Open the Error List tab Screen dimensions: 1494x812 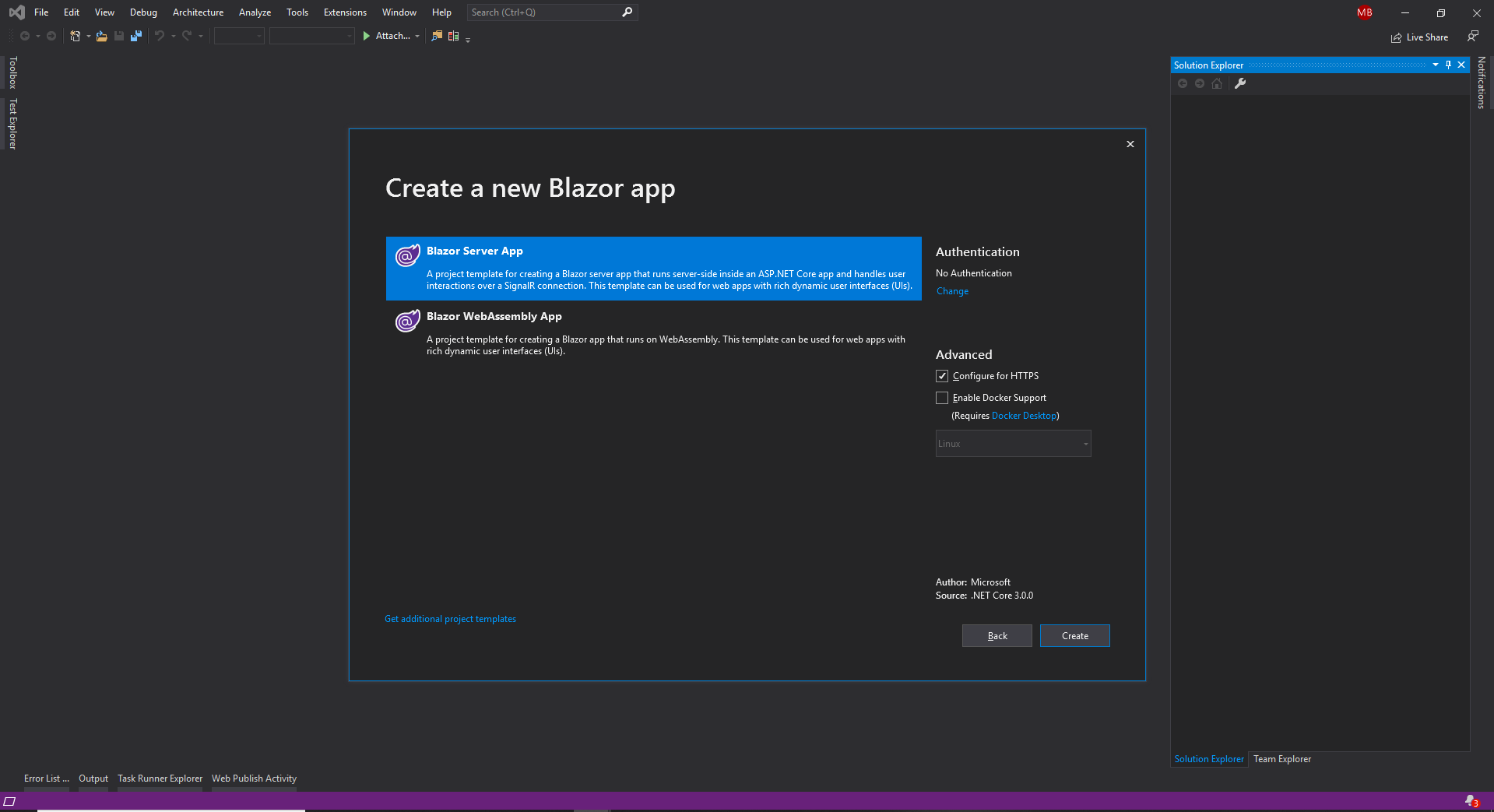(x=47, y=779)
